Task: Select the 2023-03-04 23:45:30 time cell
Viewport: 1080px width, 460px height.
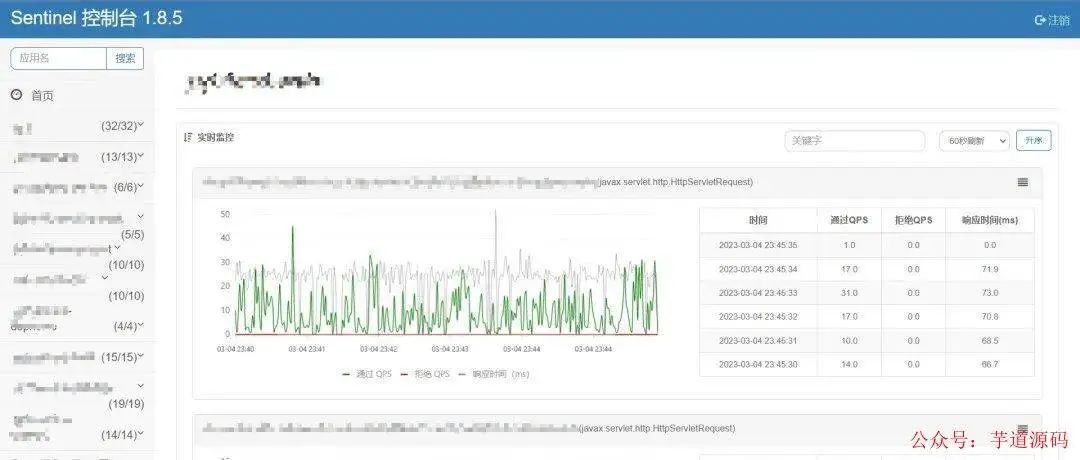Action: coord(758,364)
